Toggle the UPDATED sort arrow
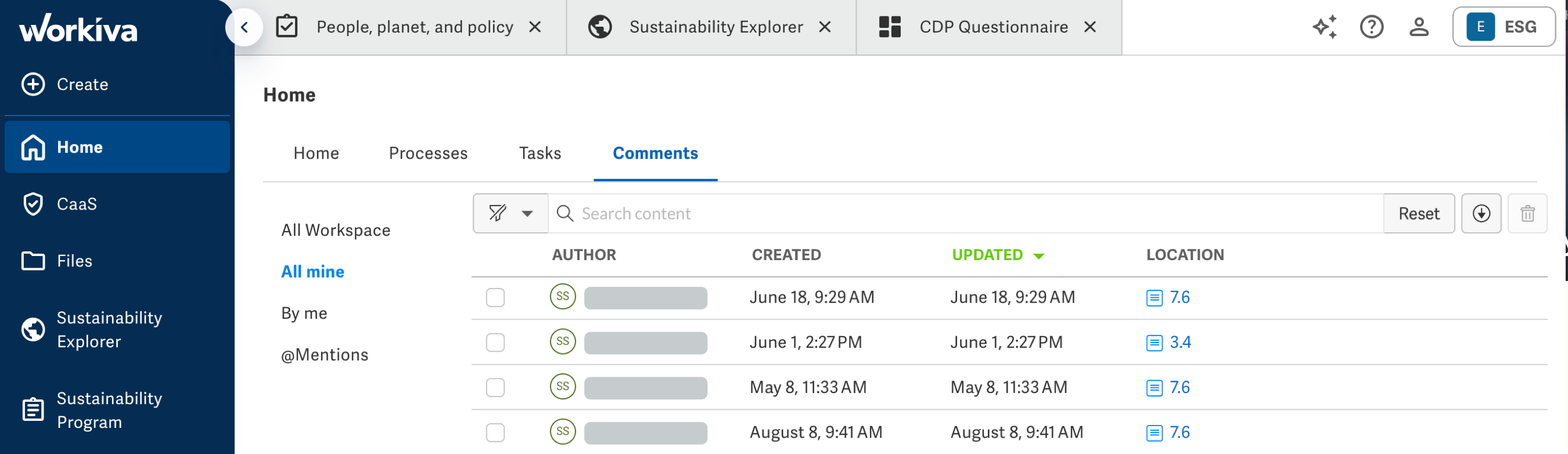1568x454 pixels. (x=1038, y=256)
